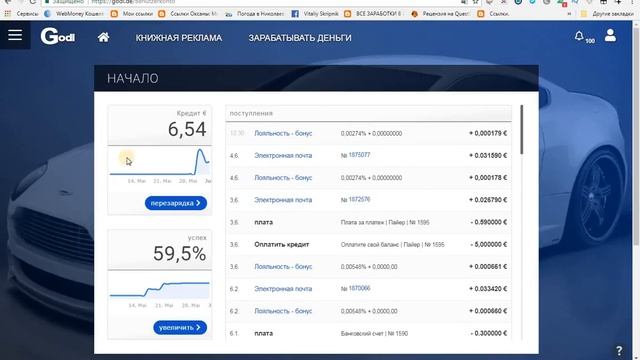Open Лояльность - бонус entry for +0,000179 €
The width and height of the screenshot is (640, 360).
tap(283, 133)
